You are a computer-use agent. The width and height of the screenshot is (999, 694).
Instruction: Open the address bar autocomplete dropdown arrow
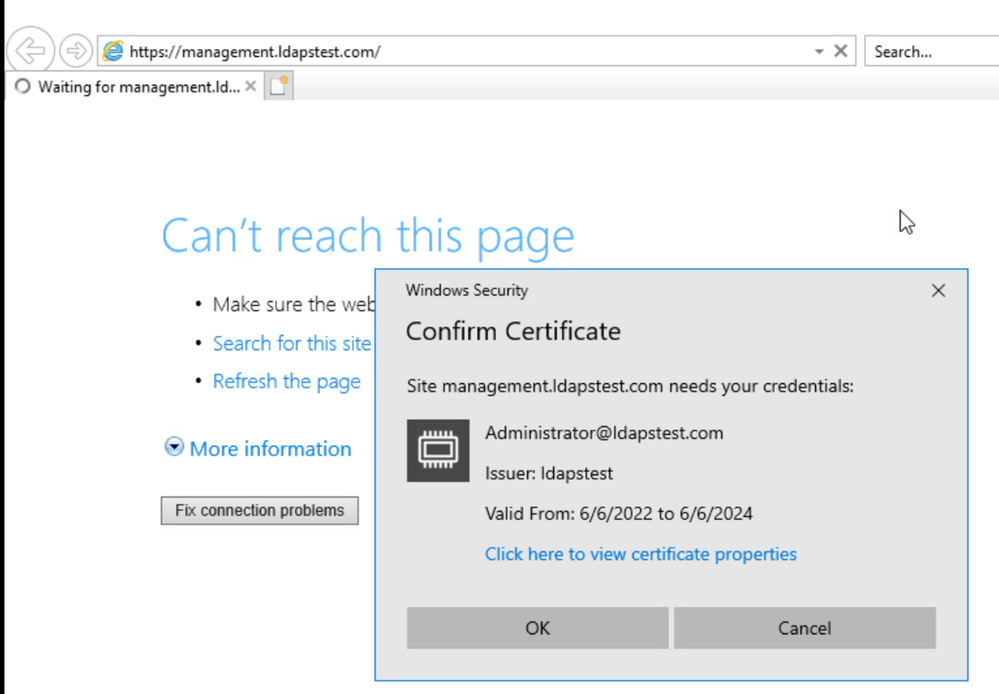(x=819, y=51)
